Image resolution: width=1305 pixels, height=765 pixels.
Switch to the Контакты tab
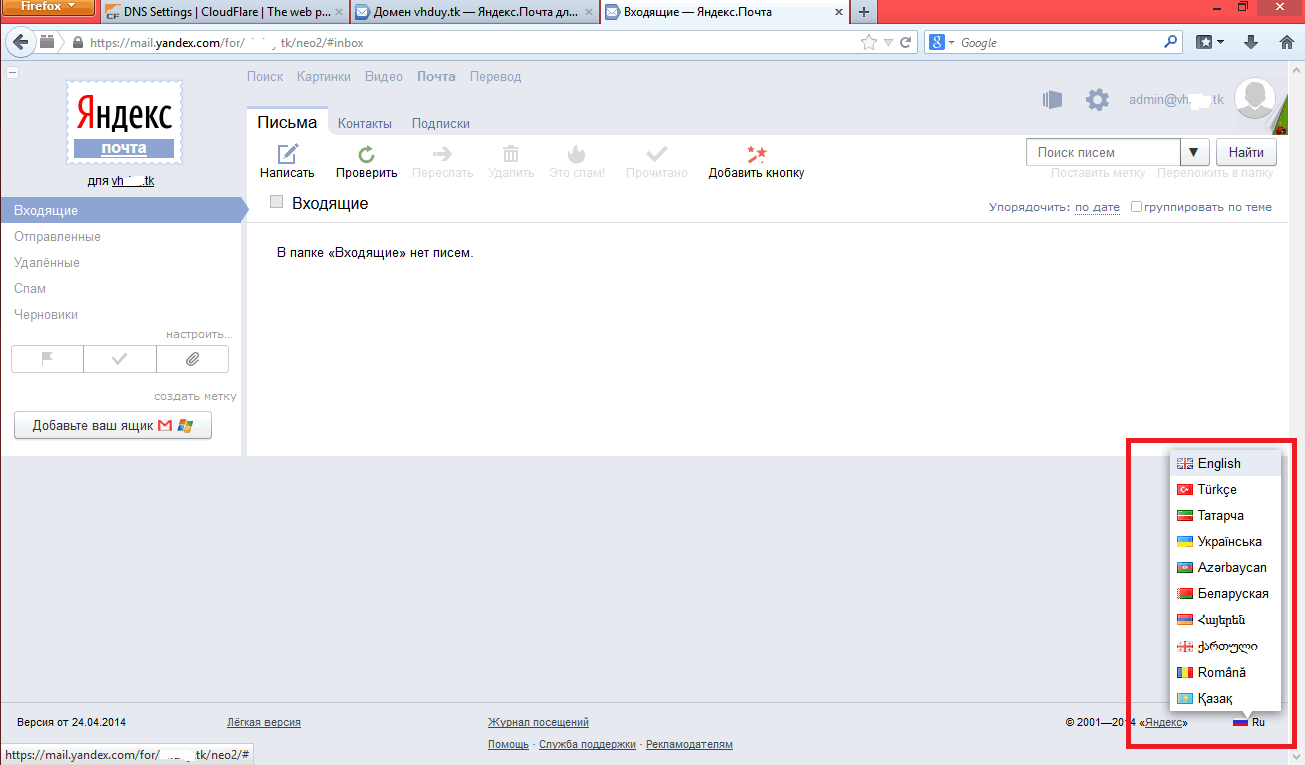(364, 124)
